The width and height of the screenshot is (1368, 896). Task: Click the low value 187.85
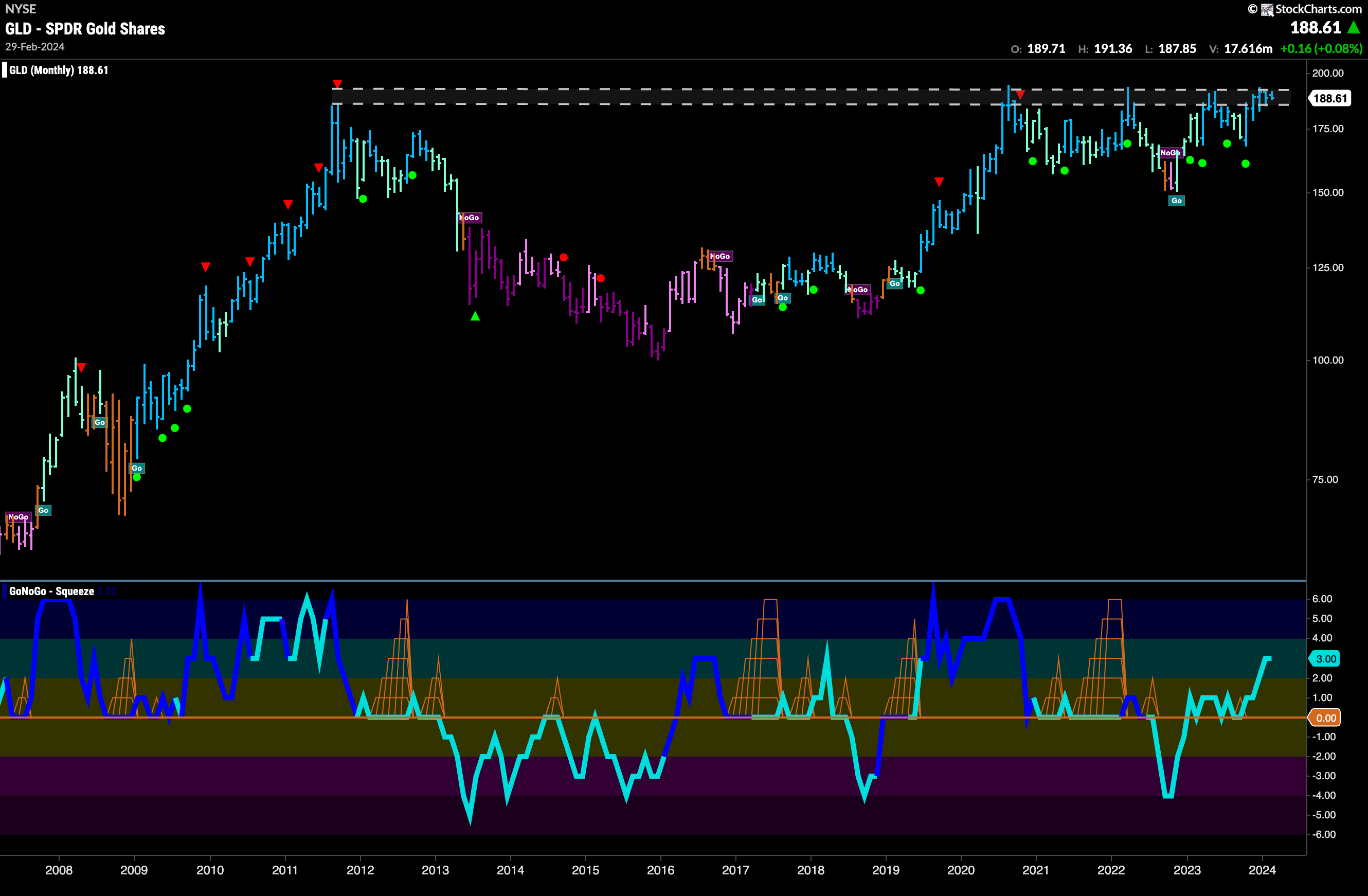1177,49
